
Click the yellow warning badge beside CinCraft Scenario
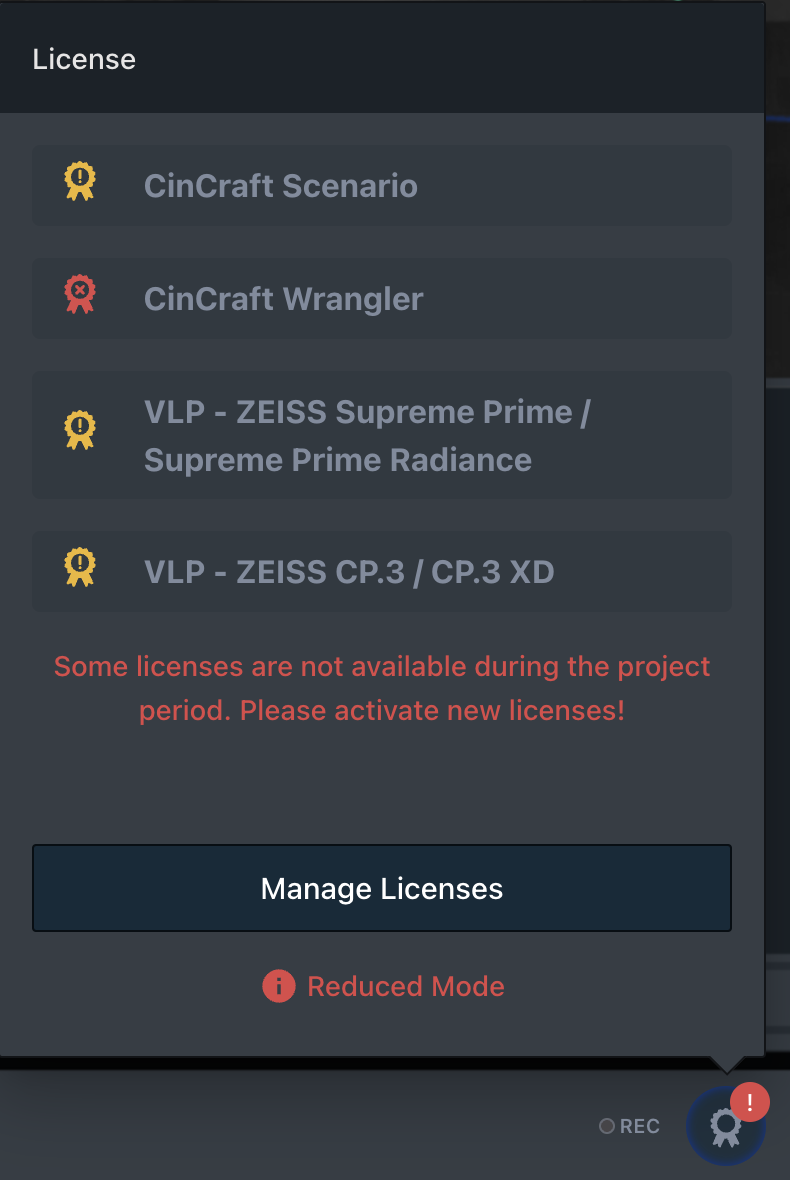click(80, 182)
